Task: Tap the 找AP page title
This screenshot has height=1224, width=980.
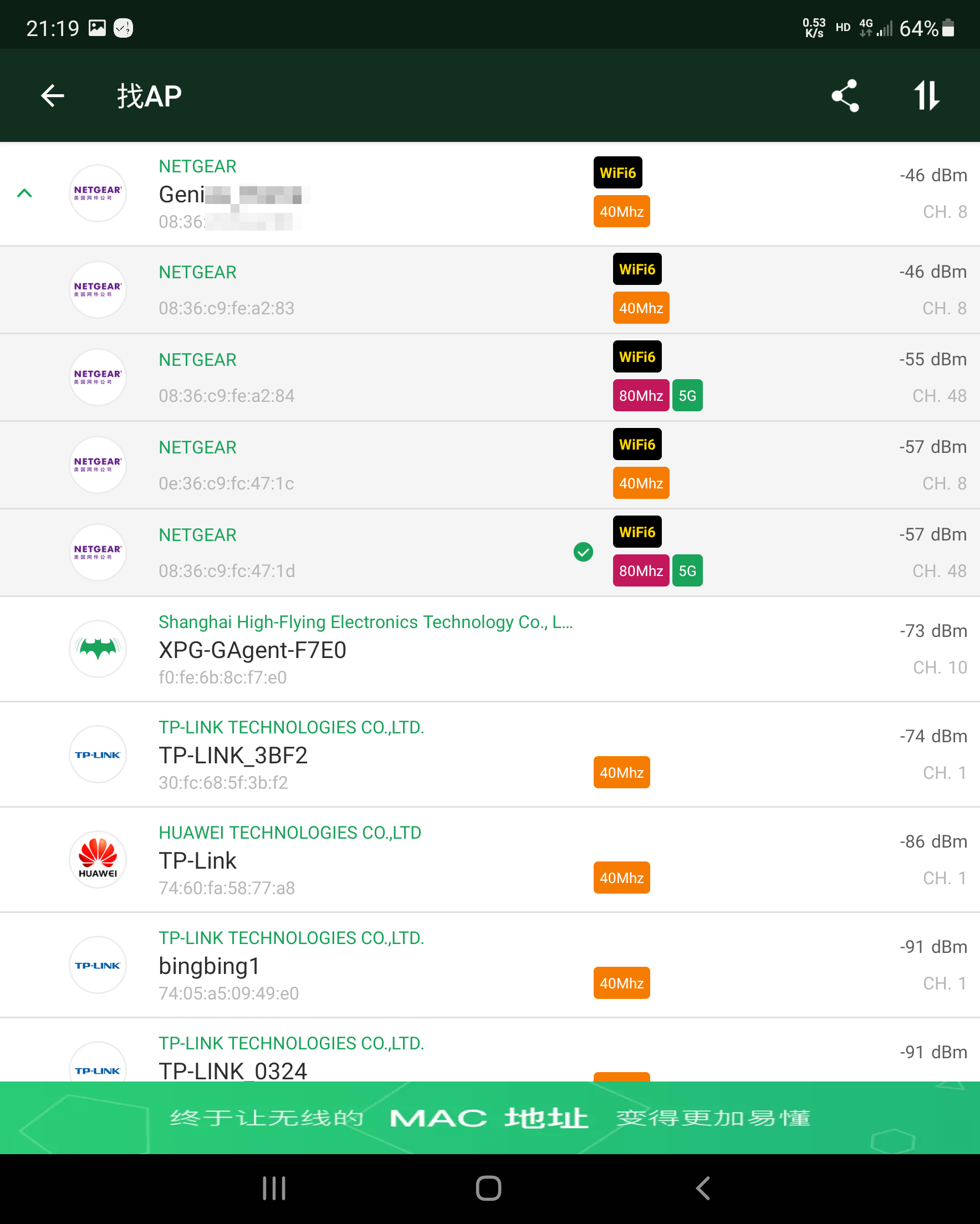Action: pyautogui.click(x=149, y=95)
